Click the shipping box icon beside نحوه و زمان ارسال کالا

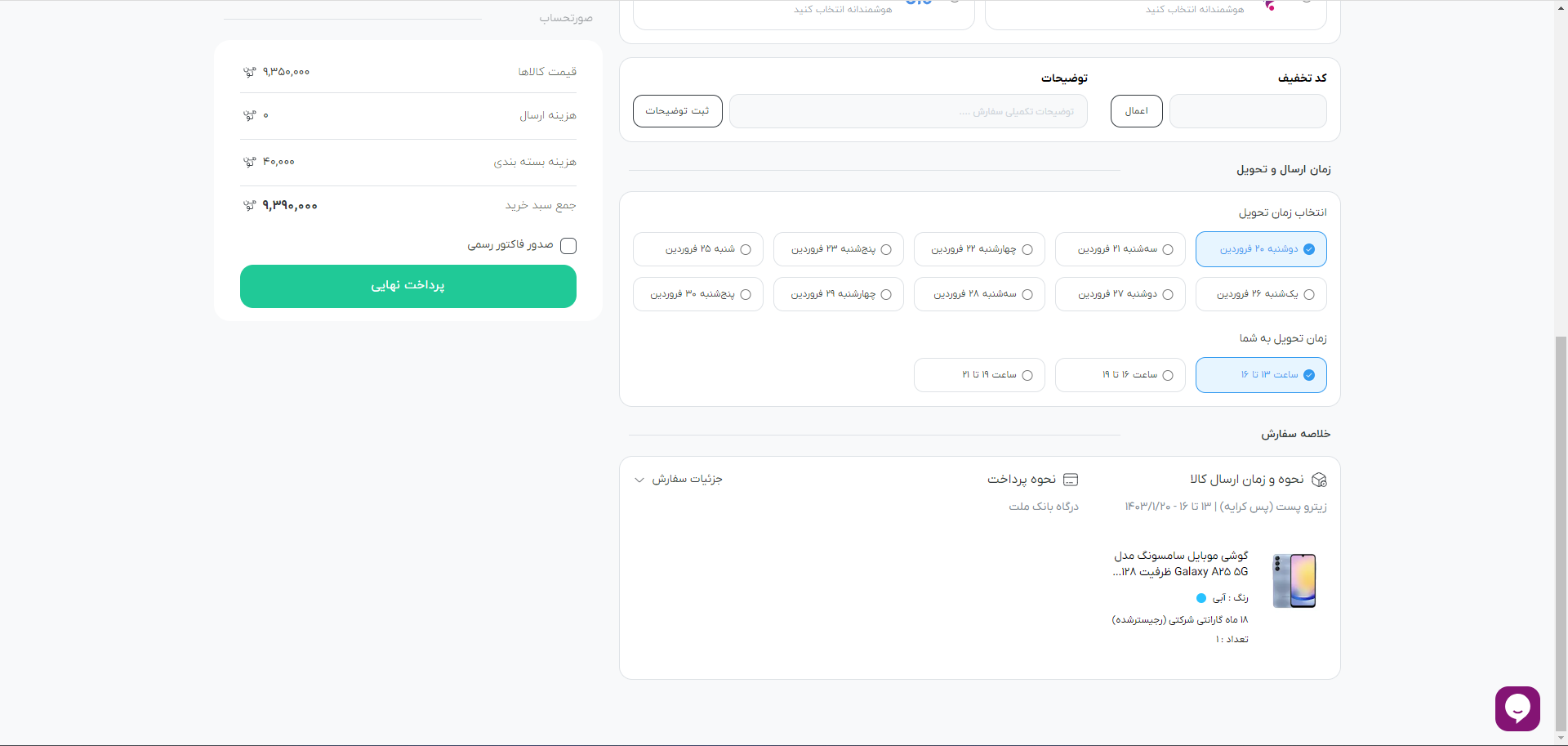coord(1319,480)
